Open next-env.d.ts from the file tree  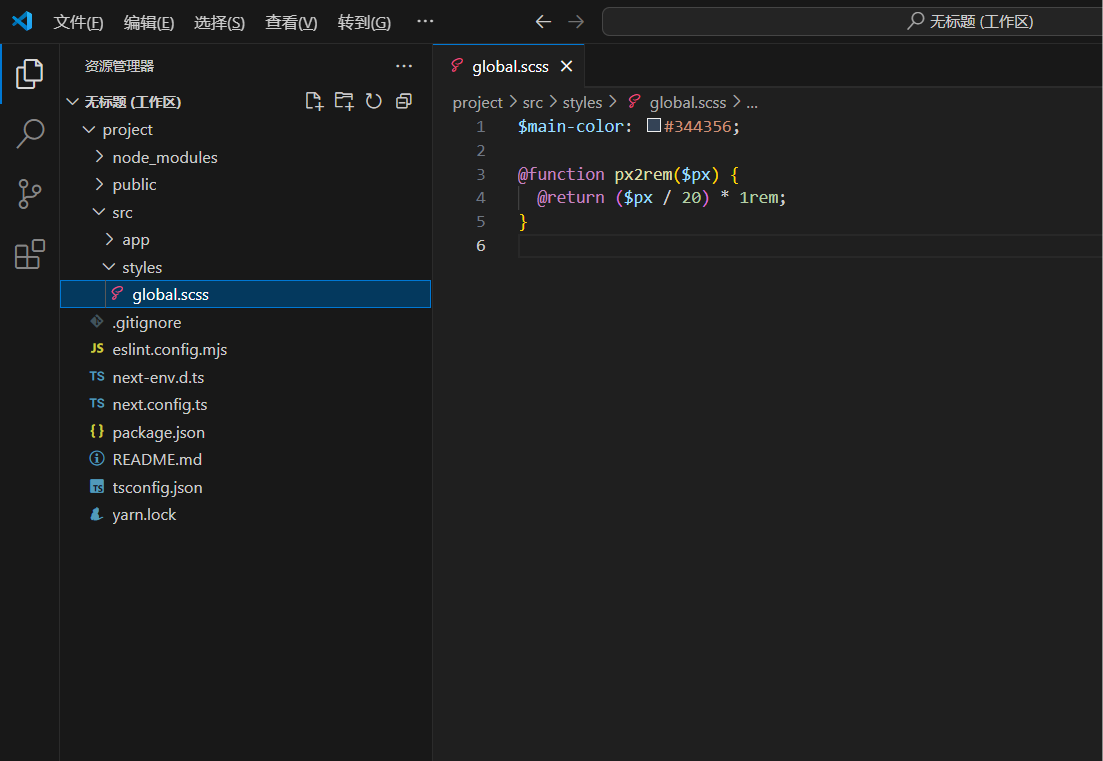(x=246, y=377)
